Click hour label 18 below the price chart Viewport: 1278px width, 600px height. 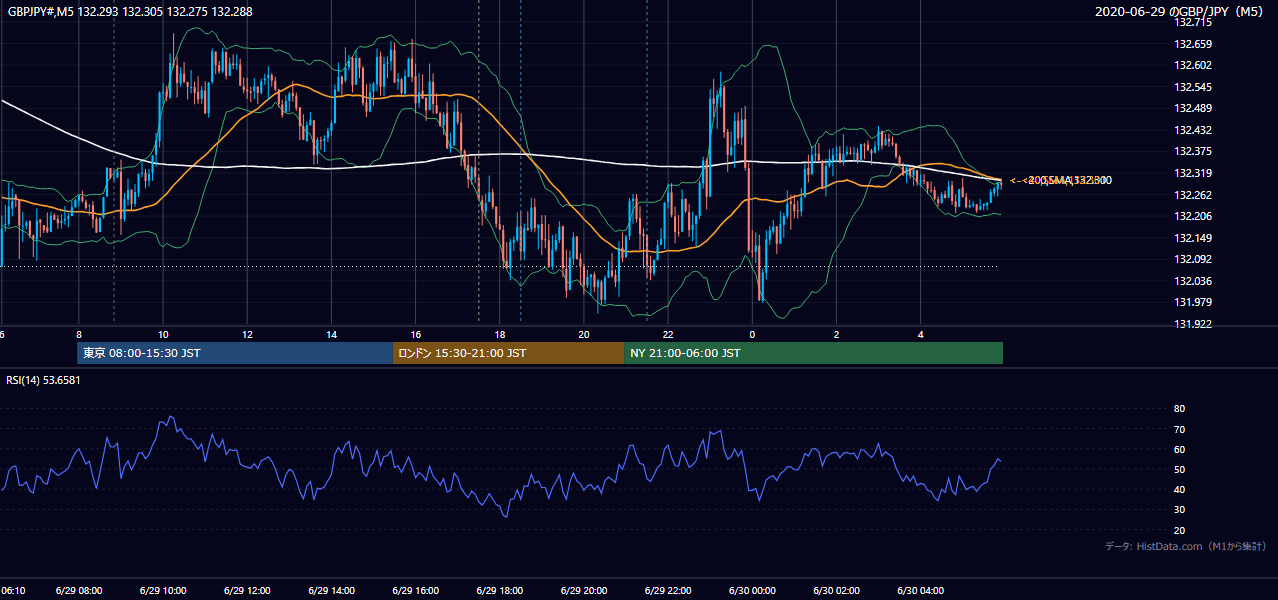(499, 335)
